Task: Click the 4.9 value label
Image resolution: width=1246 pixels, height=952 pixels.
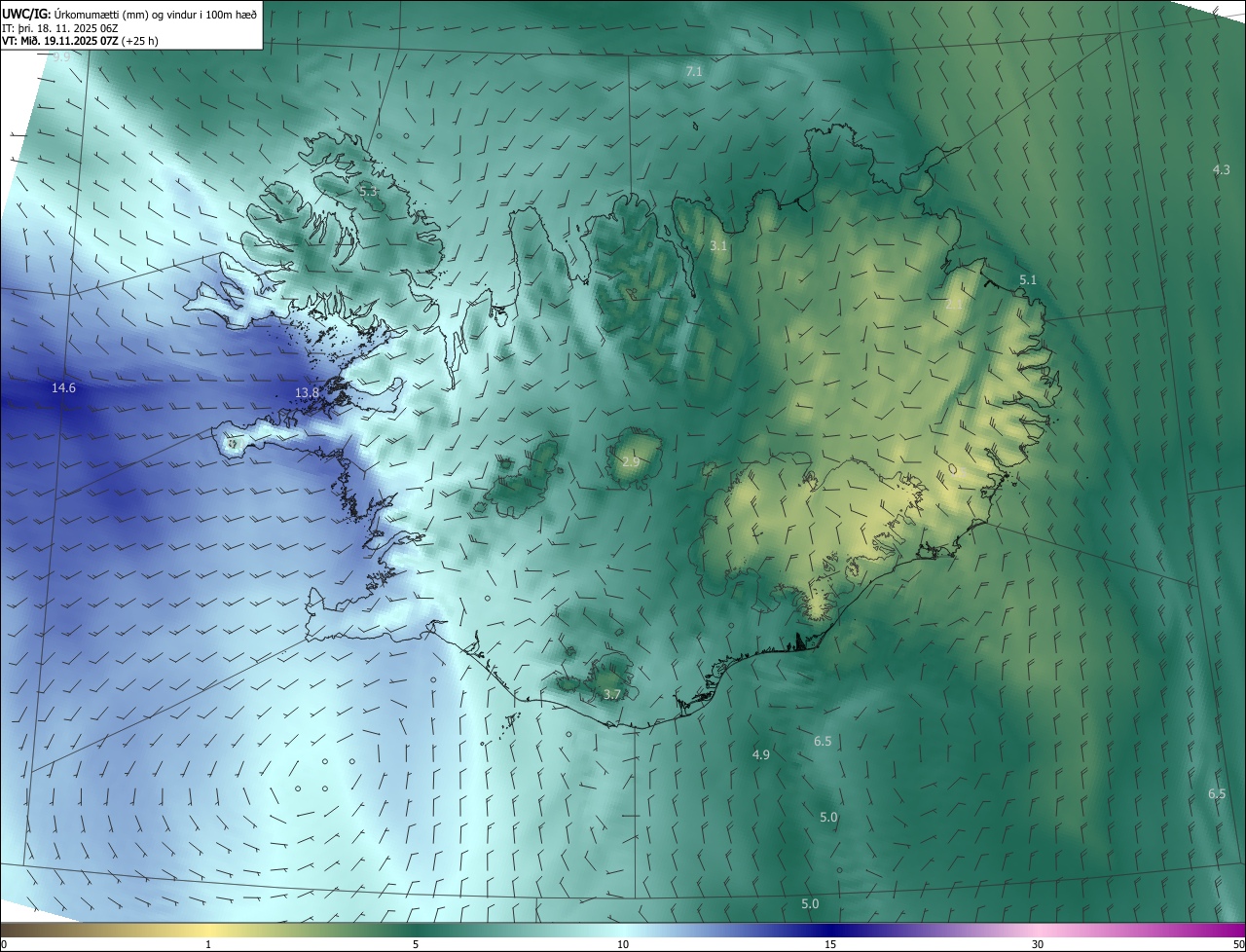Action: pos(761,754)
